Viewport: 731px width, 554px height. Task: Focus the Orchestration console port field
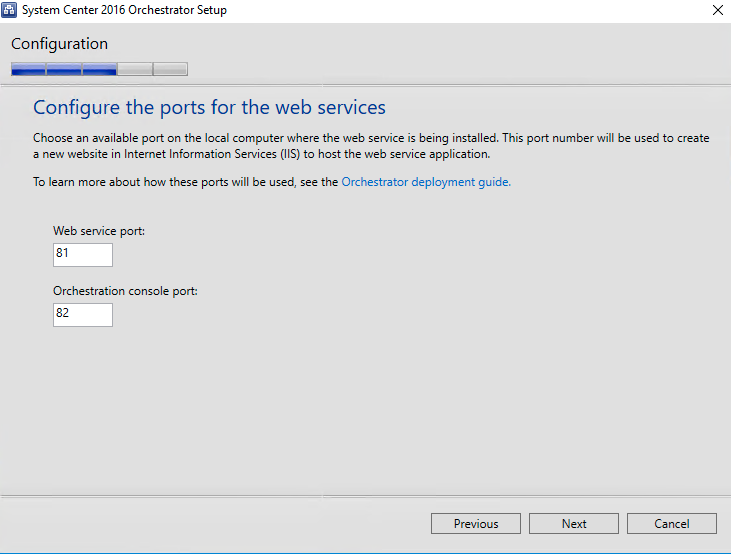pos(83,315)
